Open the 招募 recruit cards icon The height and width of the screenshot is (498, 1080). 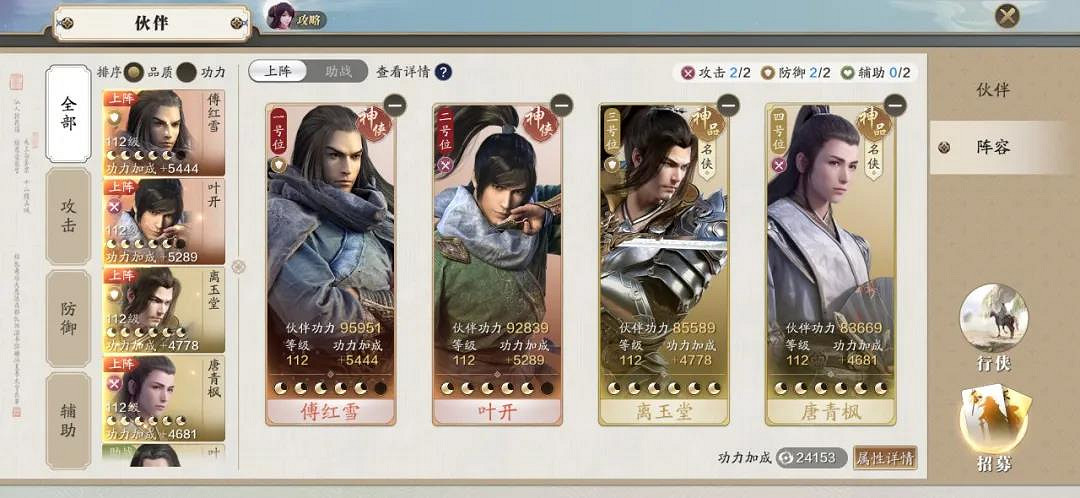[994, 420]
